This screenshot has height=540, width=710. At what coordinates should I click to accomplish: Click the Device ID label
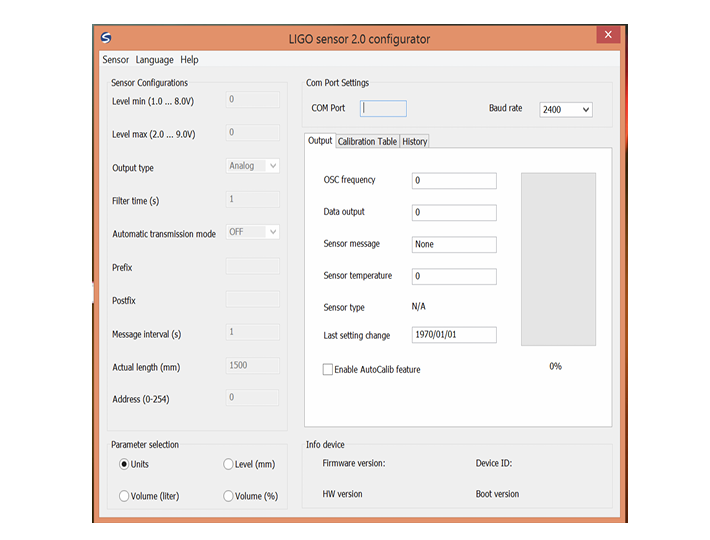click(x=494, y=463)
